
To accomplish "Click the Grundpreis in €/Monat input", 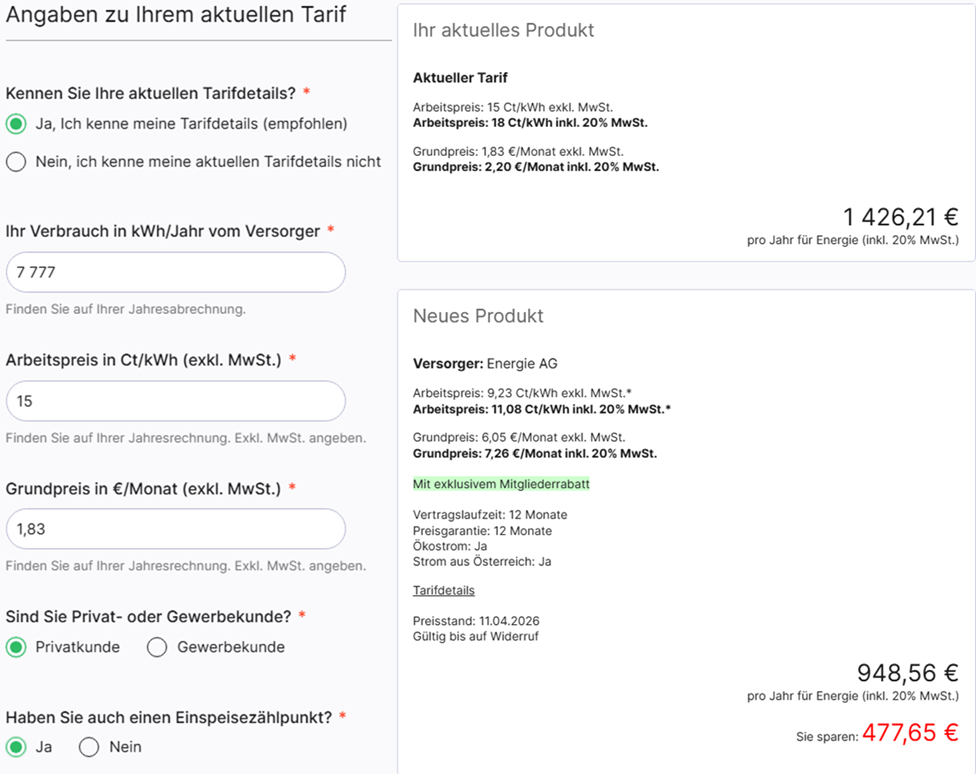I will tap(175, 529).
